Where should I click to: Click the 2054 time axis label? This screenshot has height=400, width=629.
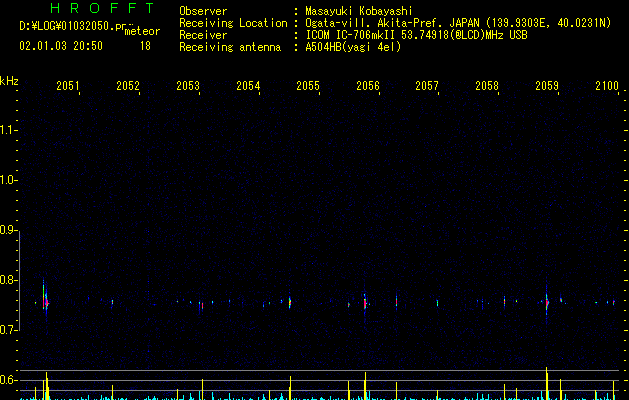(x=248, y=85)
